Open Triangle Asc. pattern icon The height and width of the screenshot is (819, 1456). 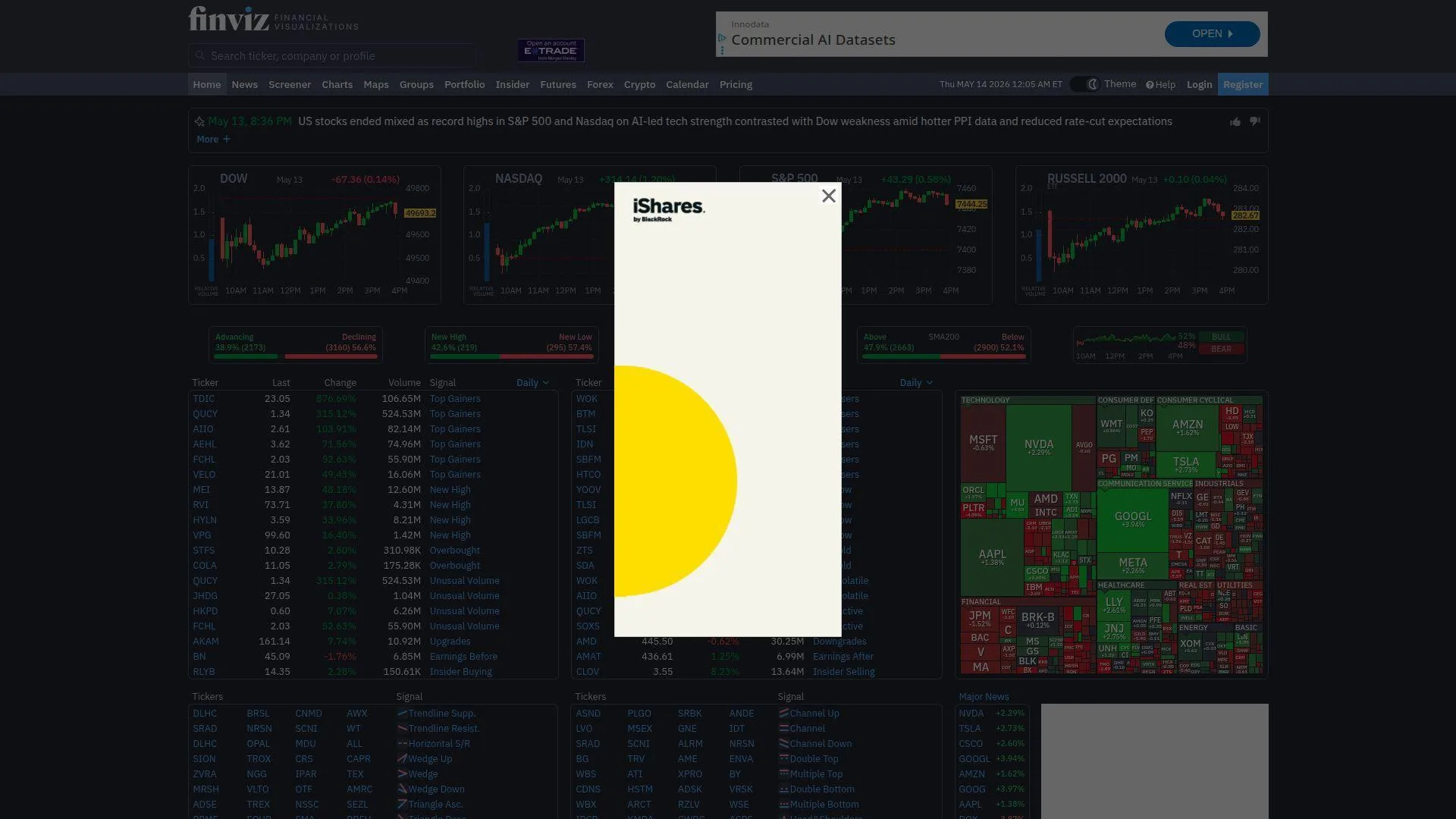pos(402,805)
